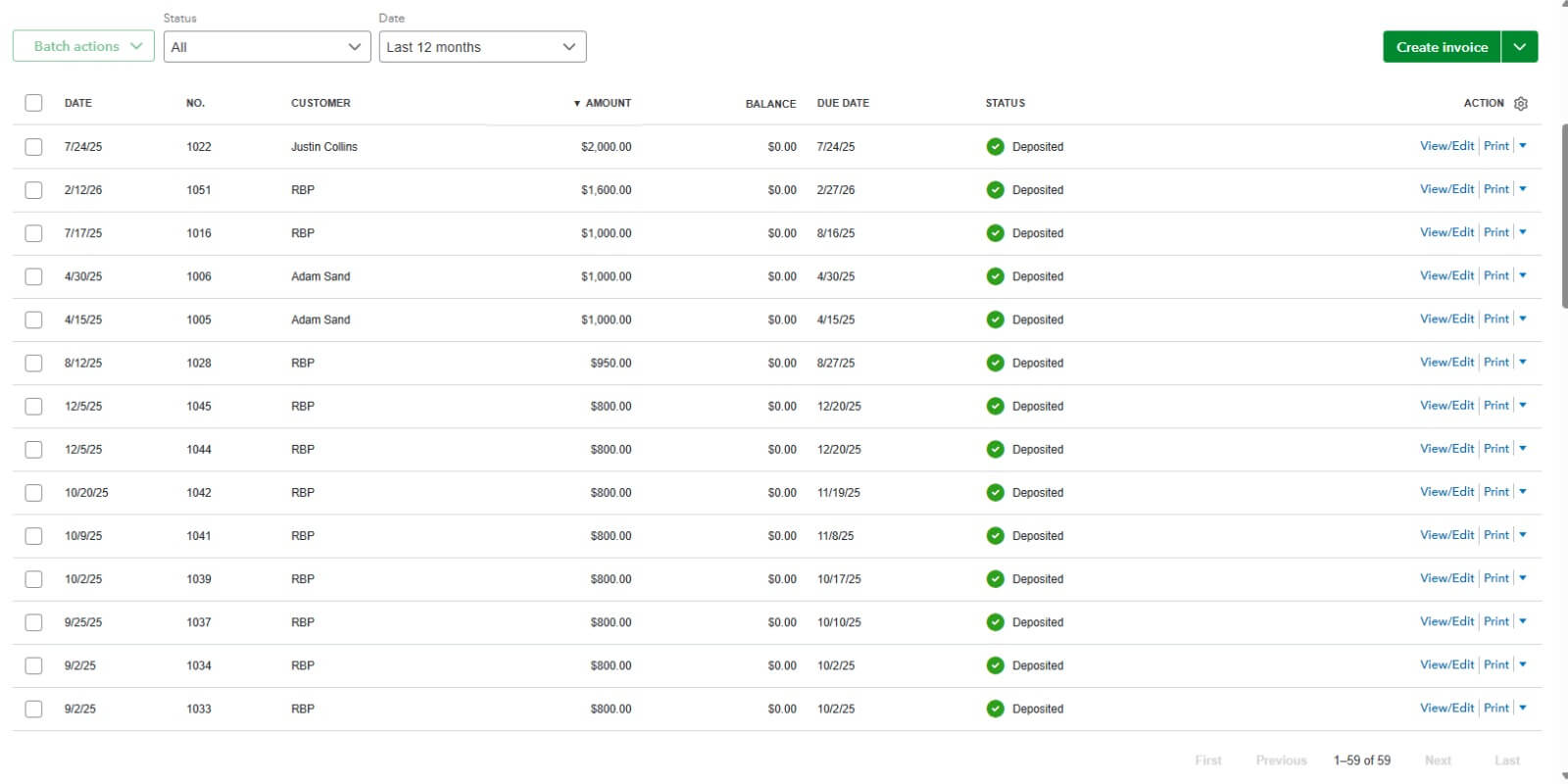Click the 1–59 of 59 page count
Viewport: 1568px width, 784px height.
click(x=1361, y=760)
